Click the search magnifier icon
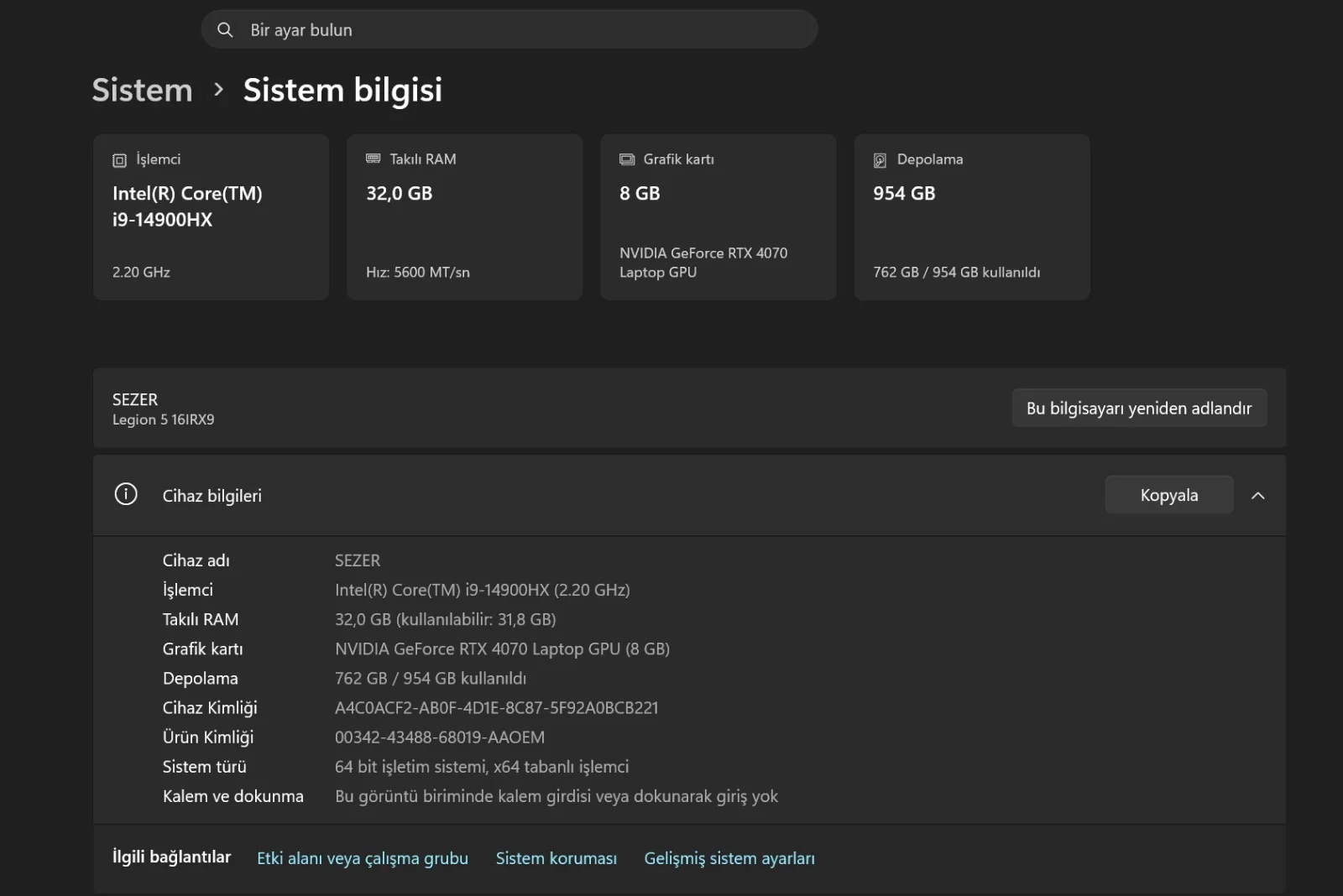Image resolution: width=1343 pixels, height=896 pixels. [x=225, y=30]
